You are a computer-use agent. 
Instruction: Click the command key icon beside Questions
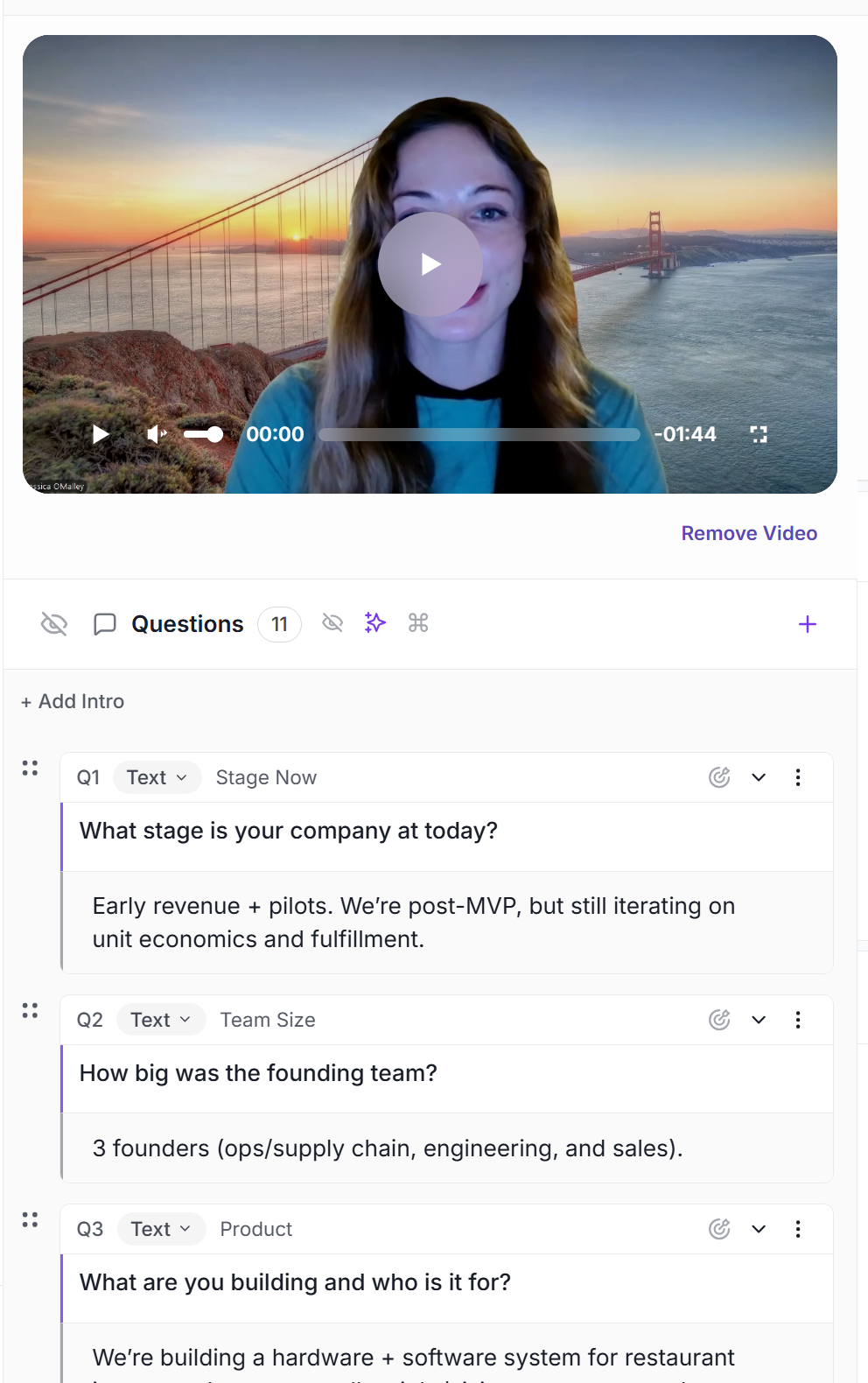[x=418, y=622]
